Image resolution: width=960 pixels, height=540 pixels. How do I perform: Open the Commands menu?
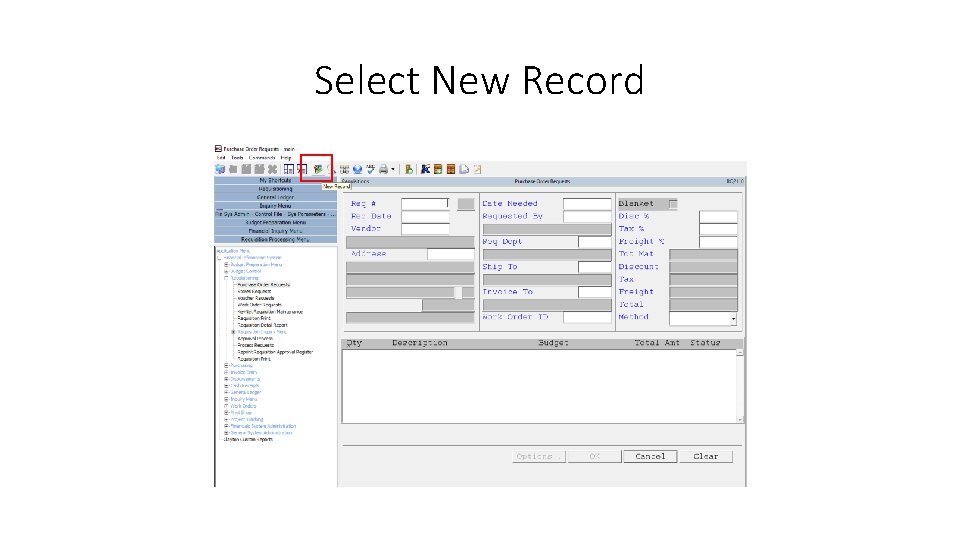click(x=262, y=157)
